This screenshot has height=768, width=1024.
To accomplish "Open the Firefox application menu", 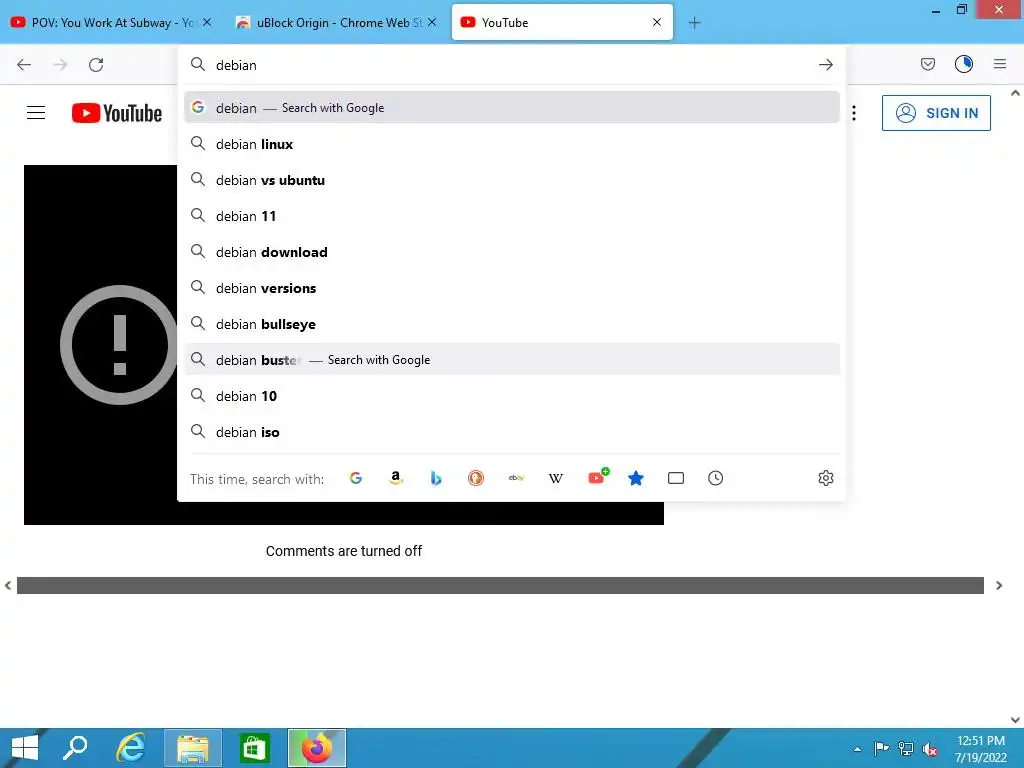I will (1000, 64).
